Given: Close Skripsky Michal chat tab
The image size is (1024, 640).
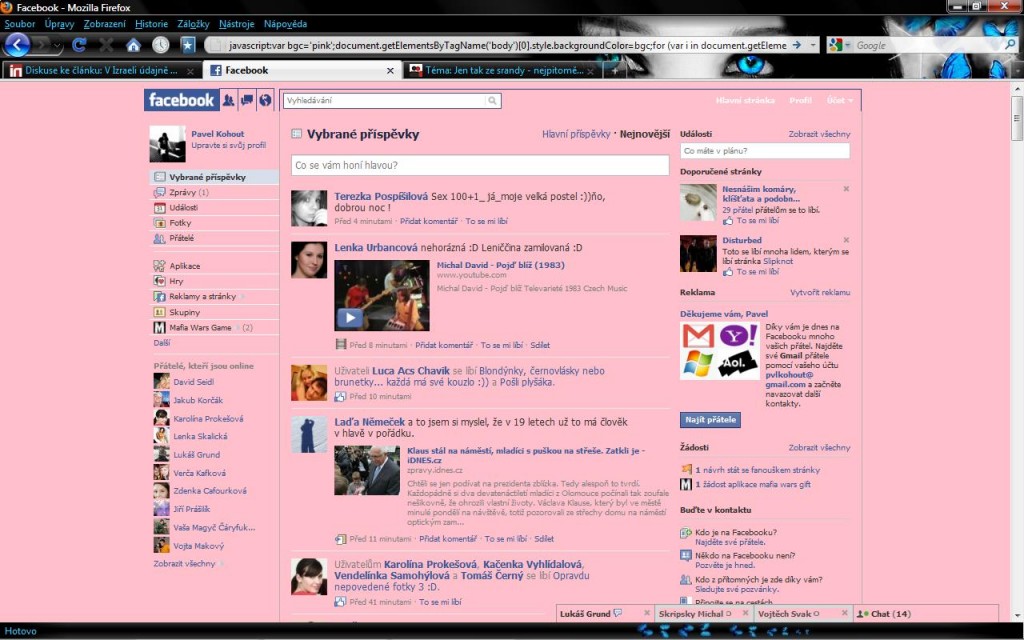Looking at the screenshot, I should [x=746, y=613].
